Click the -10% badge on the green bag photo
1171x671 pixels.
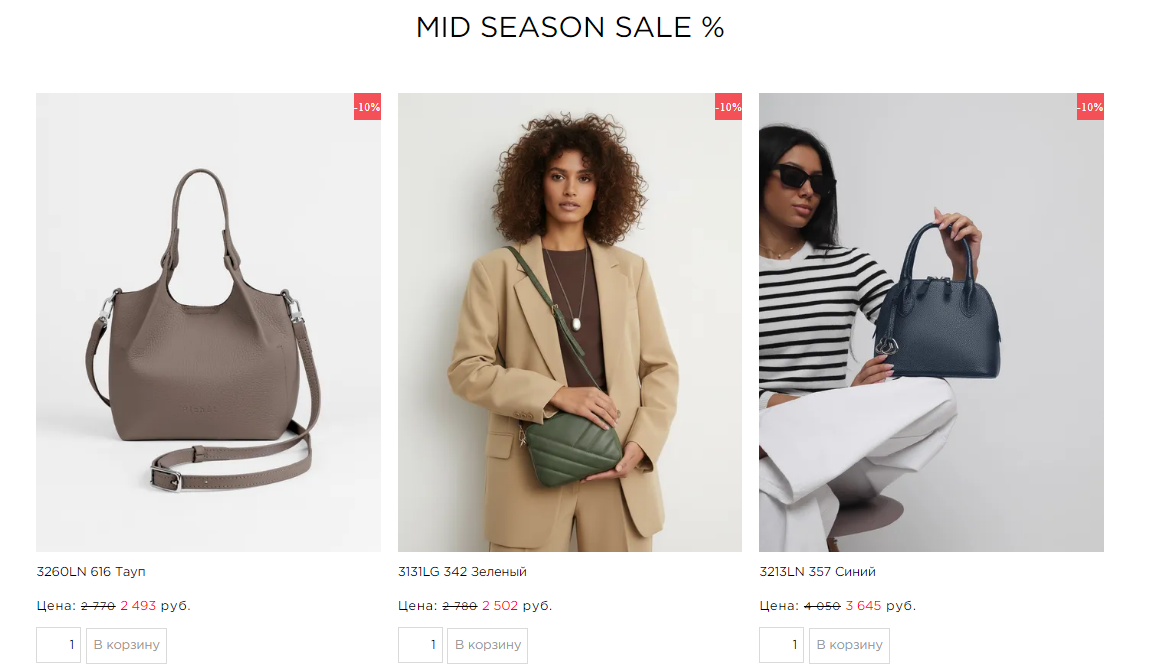pos(728,107)
